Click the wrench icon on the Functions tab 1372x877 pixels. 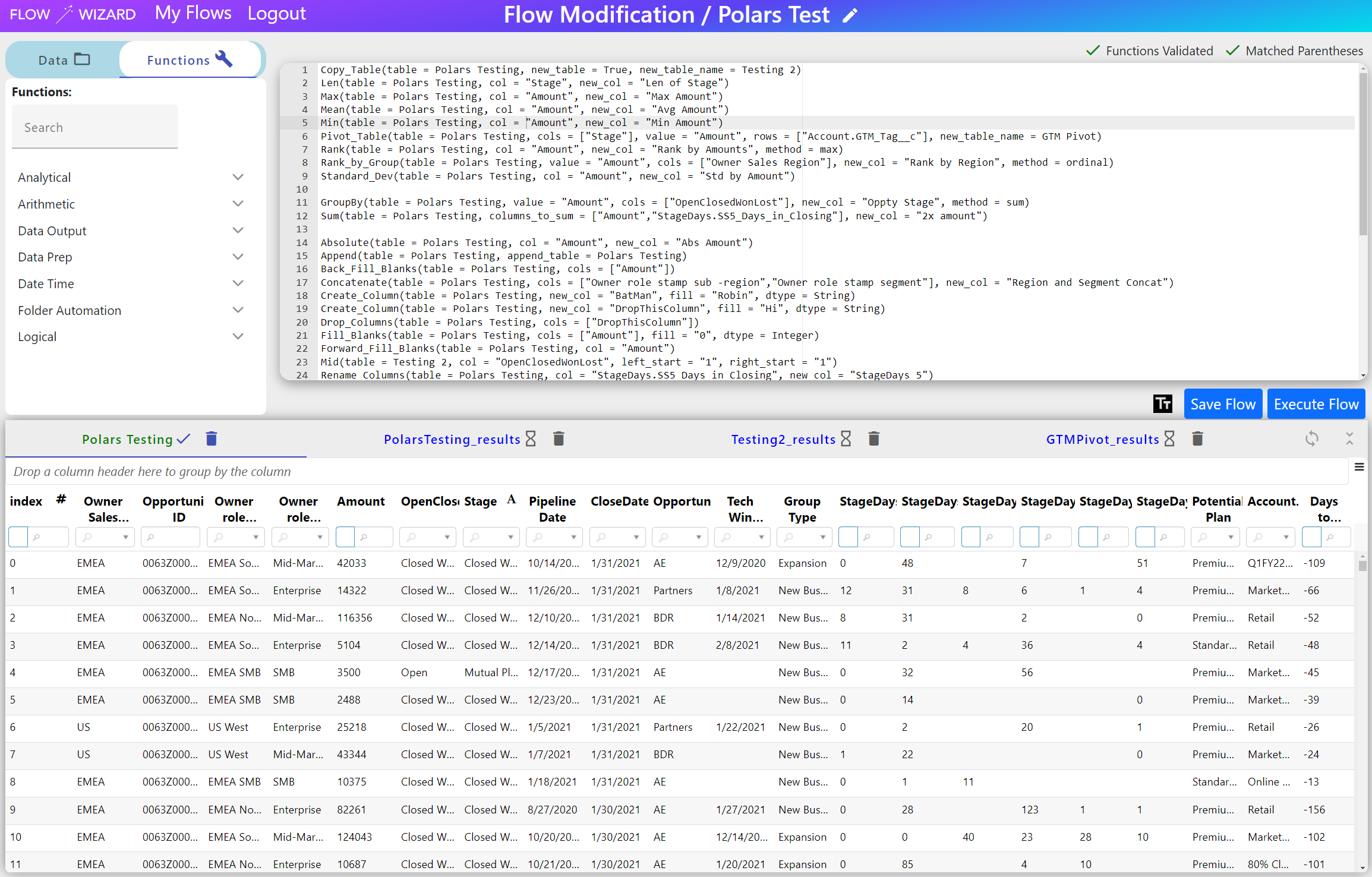coord(224,59)
